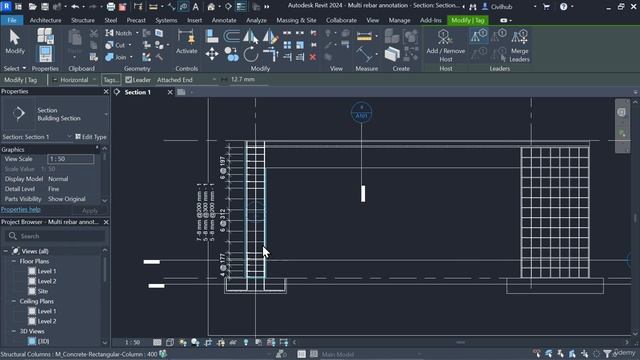Toggle the Properties palette ribbon button
Screen dimensions: 640x360
point(45,53)
